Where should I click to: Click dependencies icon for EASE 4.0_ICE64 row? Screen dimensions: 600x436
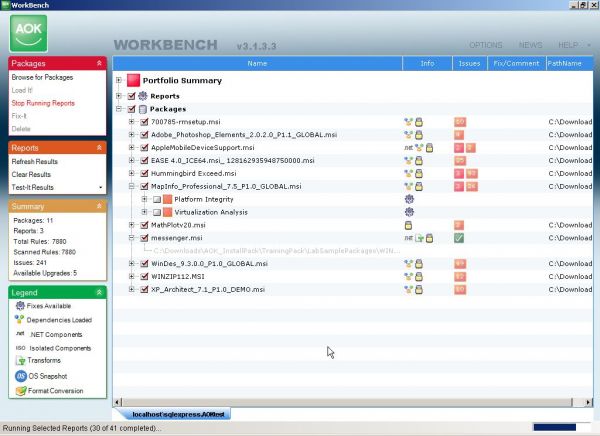pos(409,161)
